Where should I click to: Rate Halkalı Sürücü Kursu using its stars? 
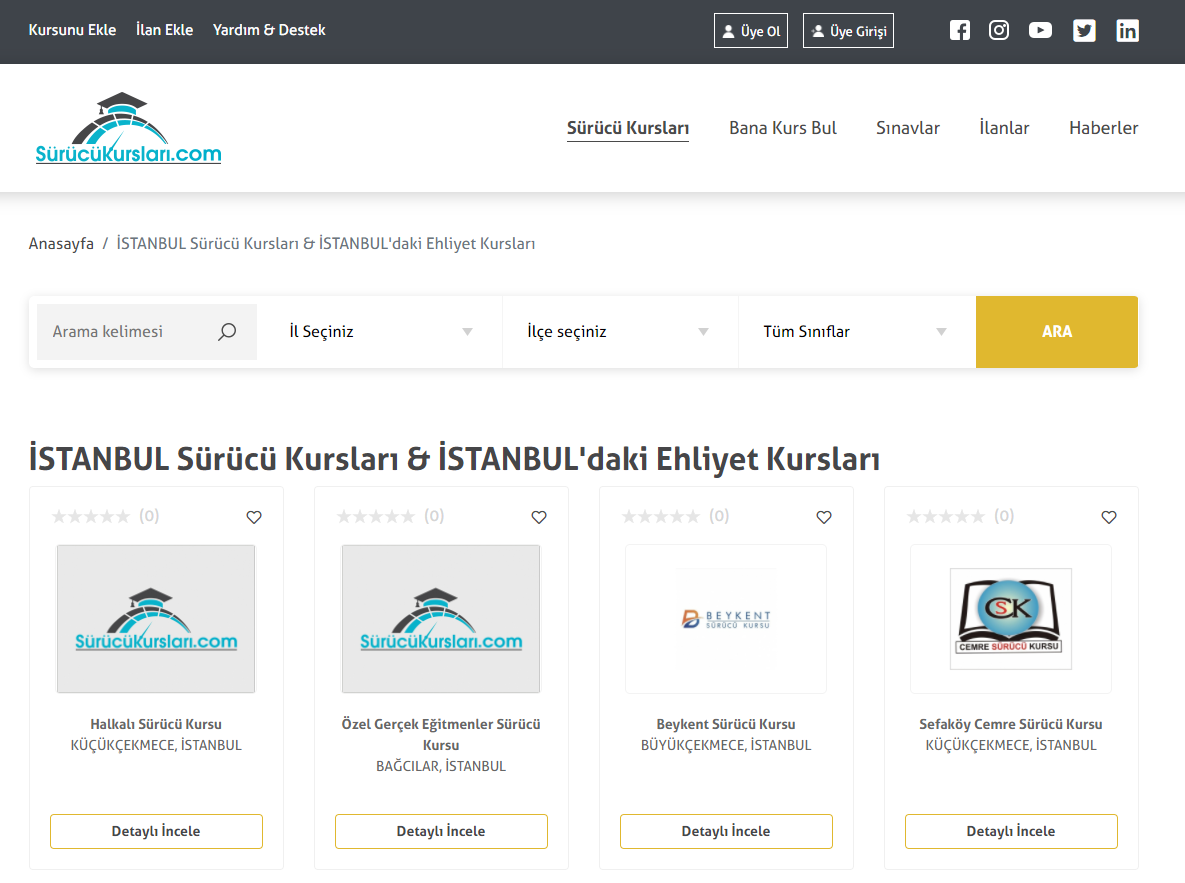pos(91,516)
